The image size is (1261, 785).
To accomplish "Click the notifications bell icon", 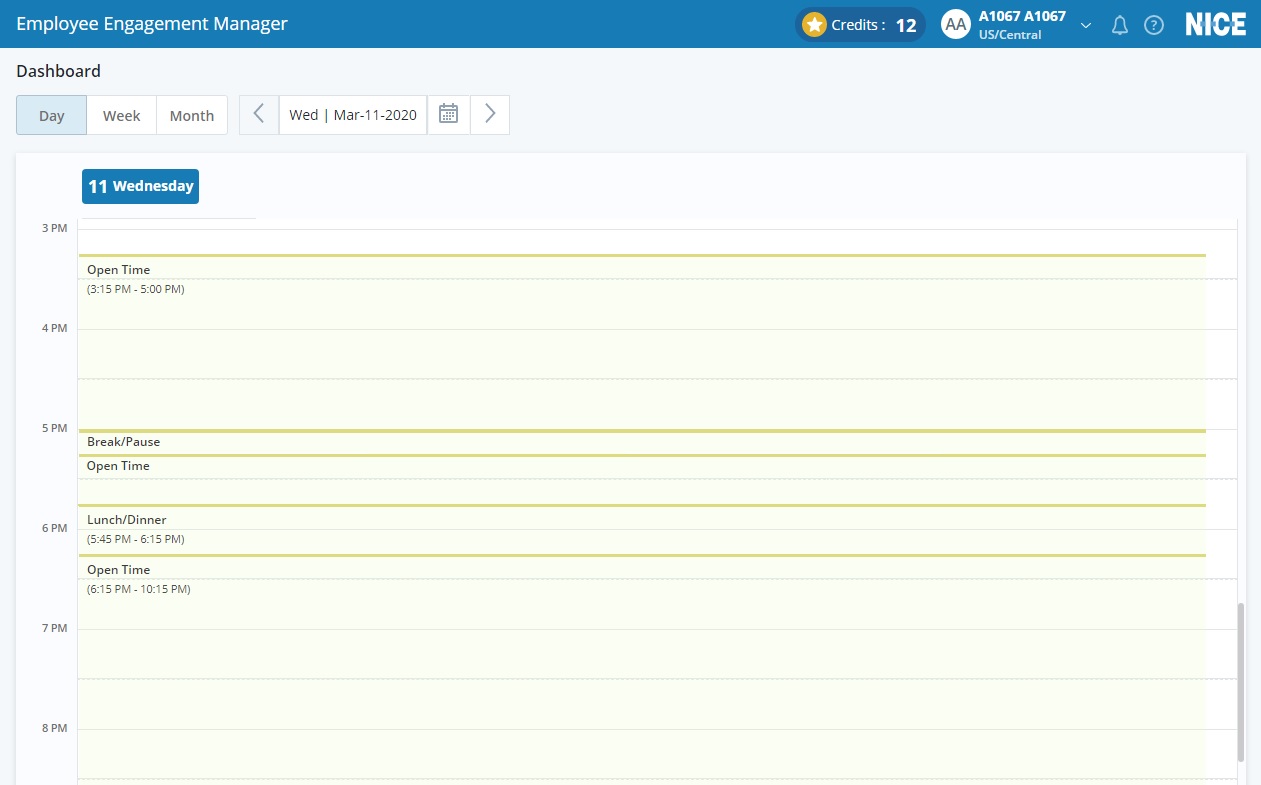I will point(1120,26).
